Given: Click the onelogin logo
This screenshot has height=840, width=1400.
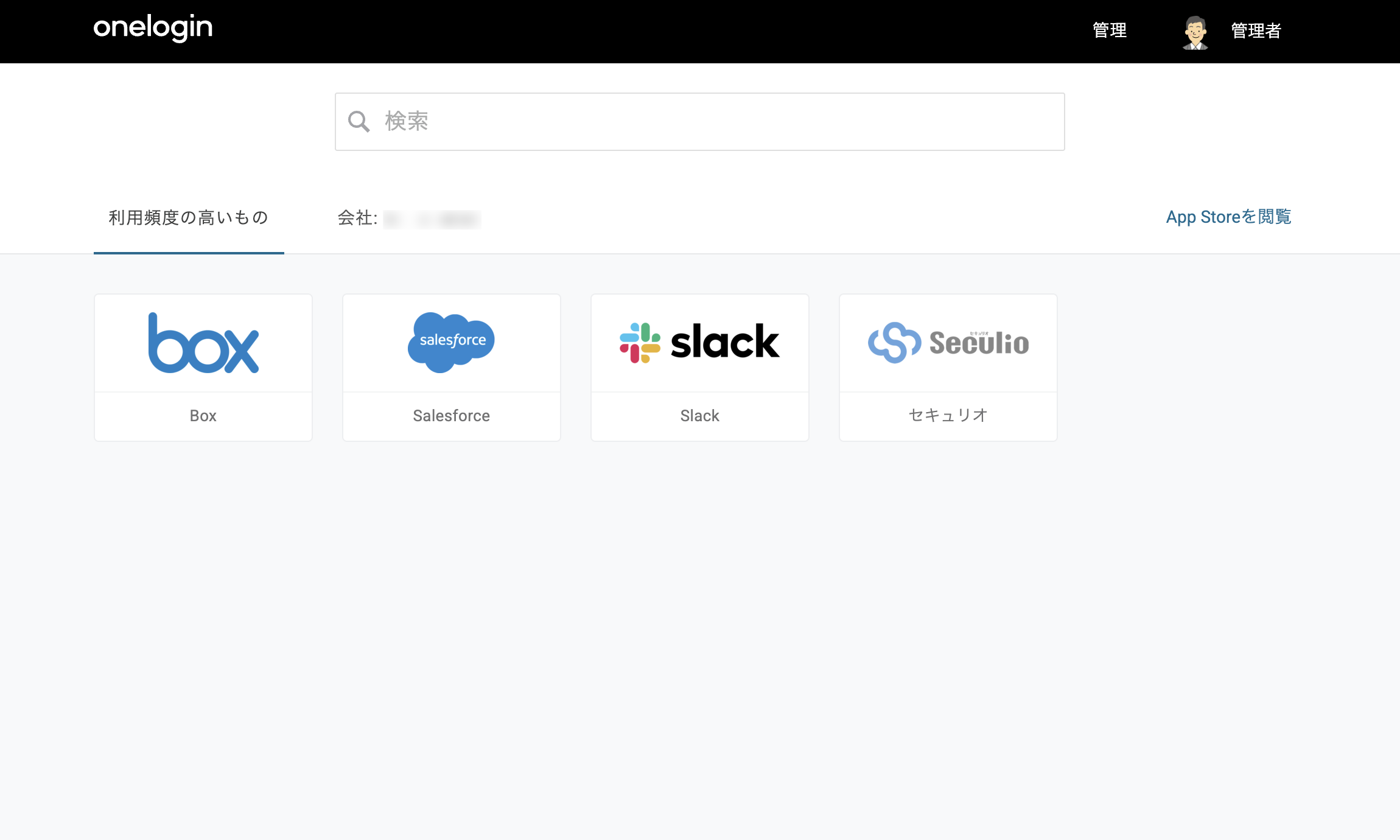Looking at the screenshot, I should point(153,29).
